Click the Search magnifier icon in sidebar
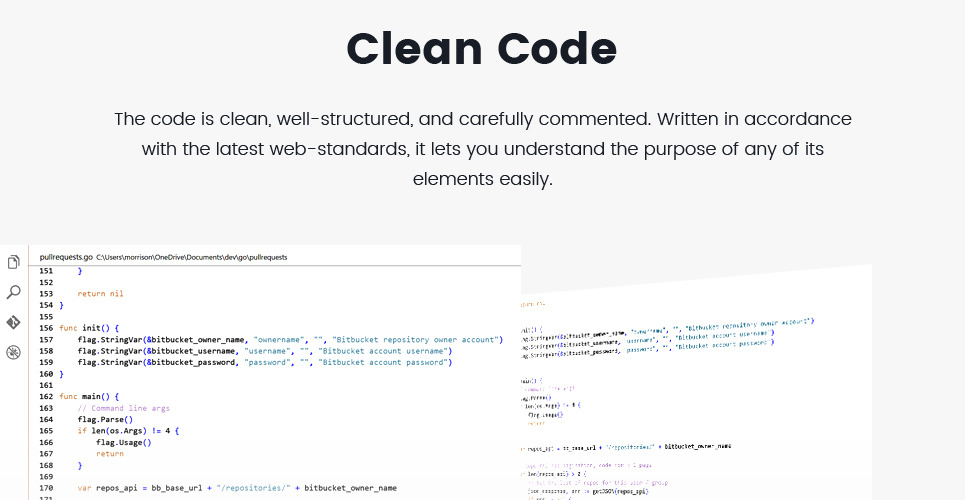965x500 pixels. (14, 292)
